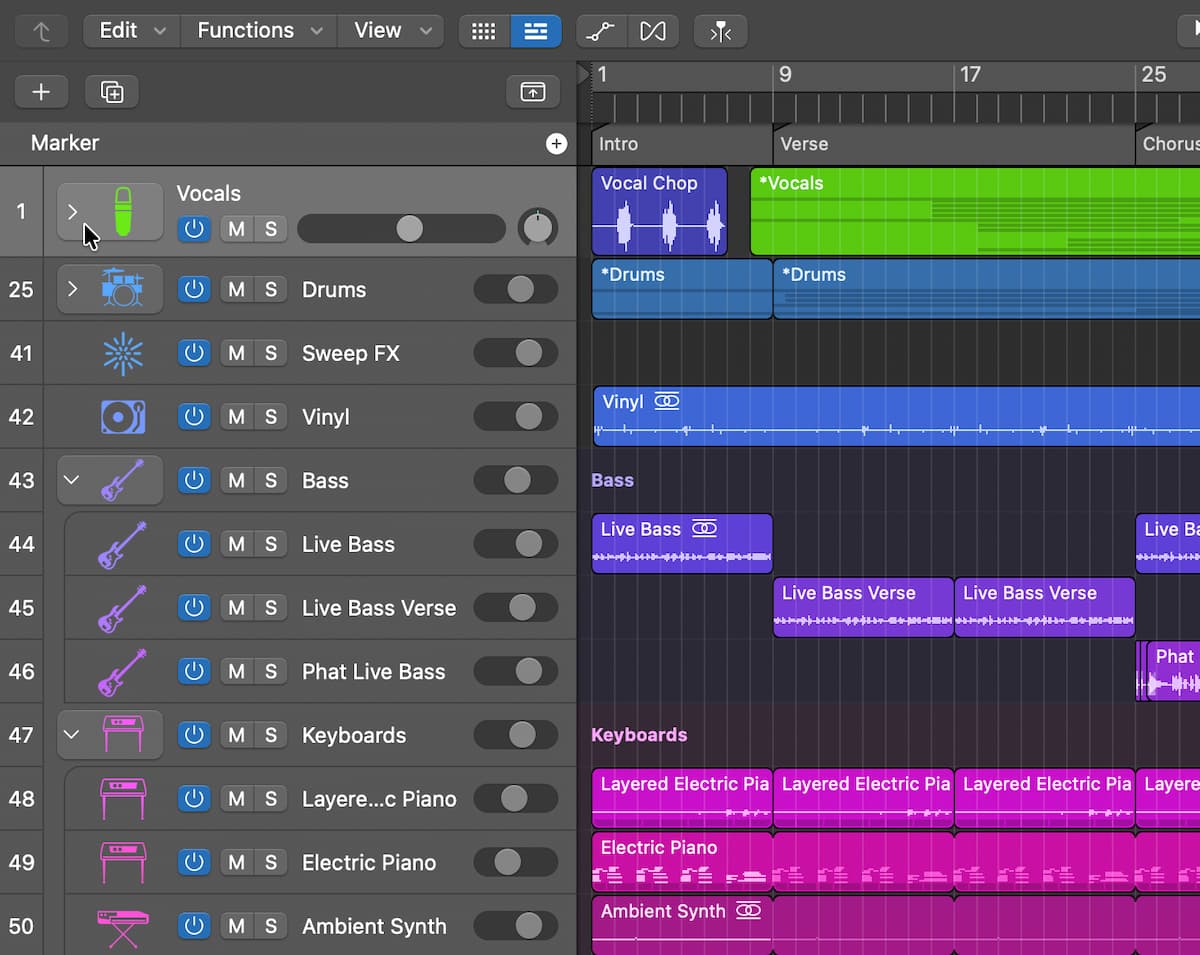Open the Functions menu
The height and width of the screenshot is (955, 1200).
[x=259, y=31]
